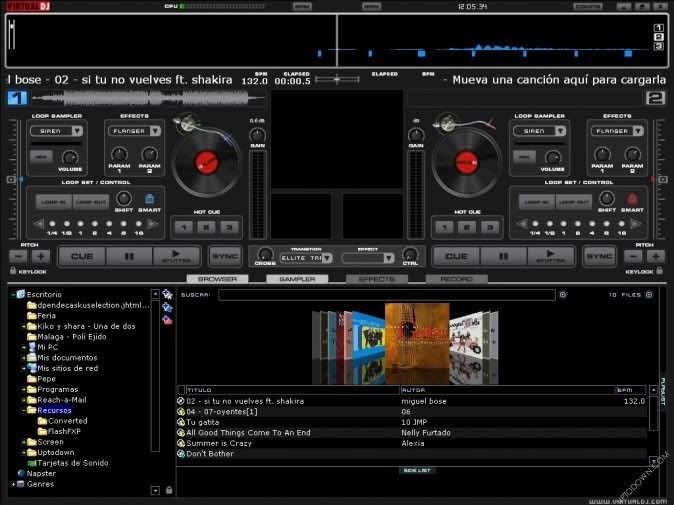This screenshot has height=505, width=674.
Task: Expand the Programas folder node
Action: 24,389
